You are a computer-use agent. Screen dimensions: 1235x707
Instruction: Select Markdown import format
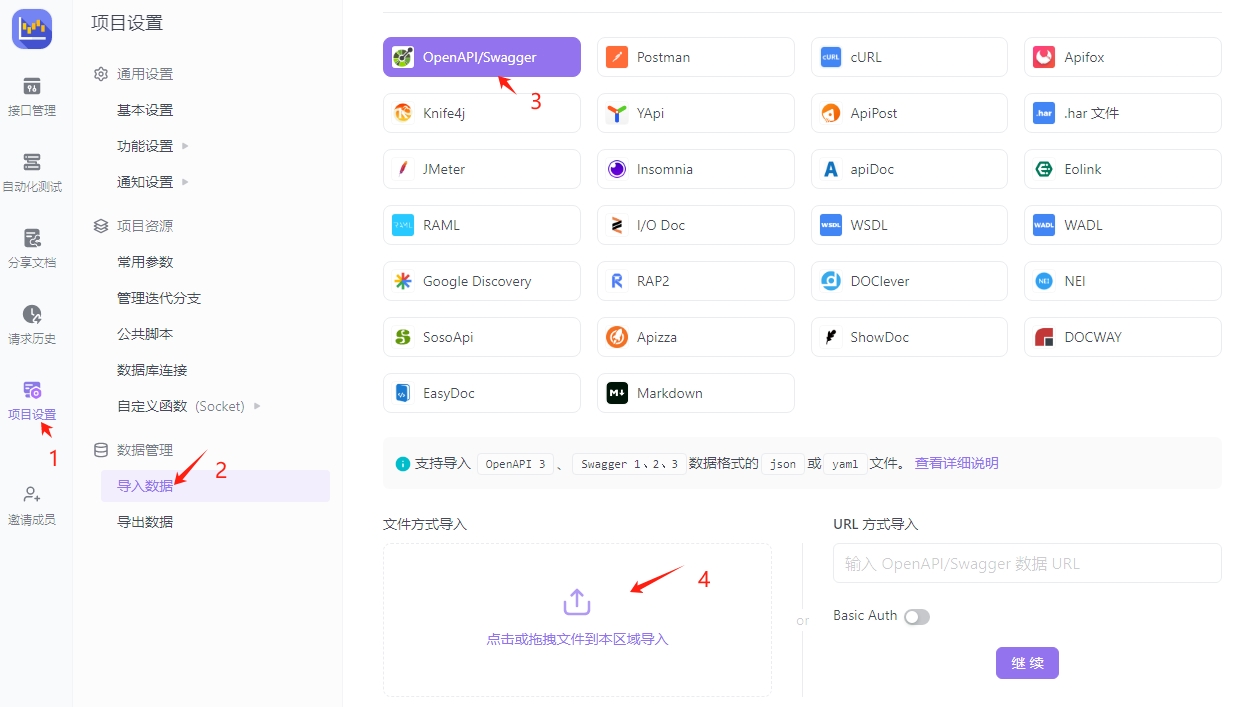pos(696,393)
